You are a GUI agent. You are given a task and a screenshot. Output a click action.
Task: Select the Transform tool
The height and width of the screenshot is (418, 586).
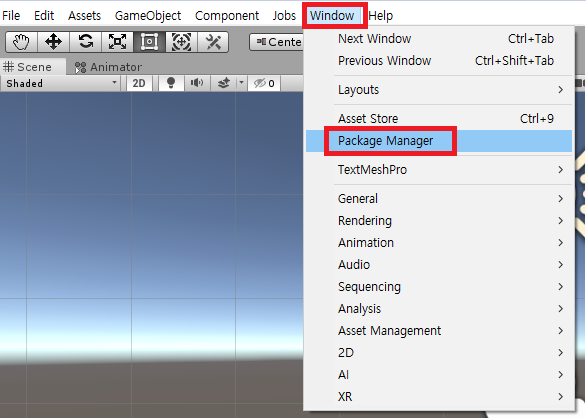pos(181,42)
